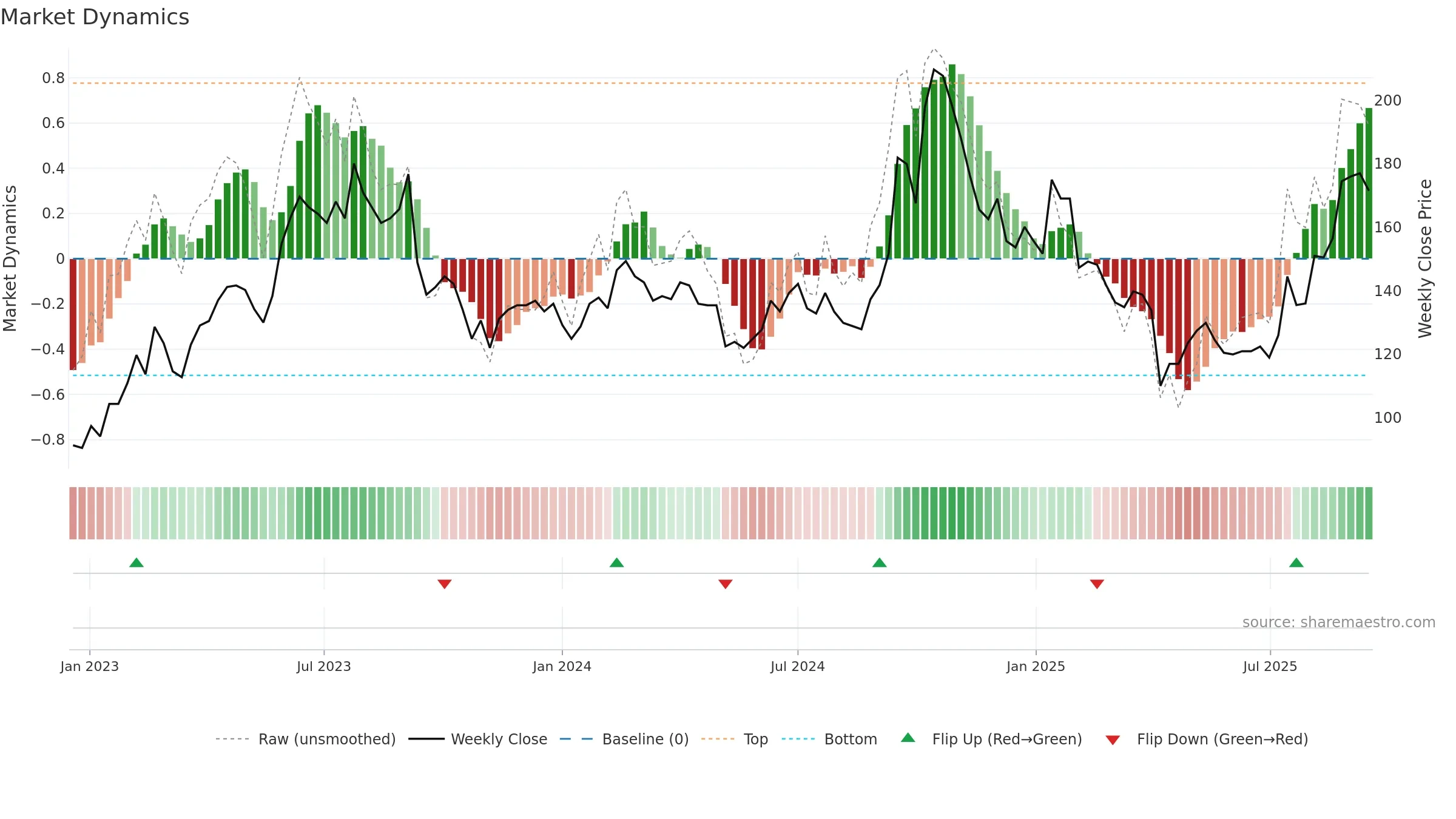The height and width of the screenshot is (819, 1456).
Task: Click the red flip-down marker near May 2024
Action: pyautogui.click(x=726, y=584)
